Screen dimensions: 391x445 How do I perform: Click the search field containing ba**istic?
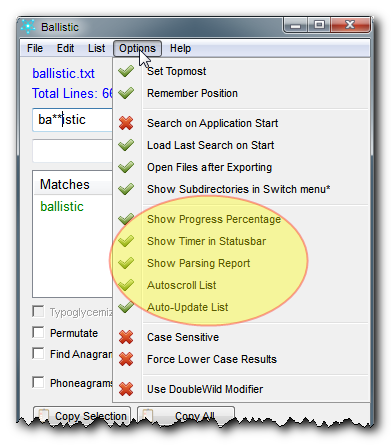click(73, 120)
